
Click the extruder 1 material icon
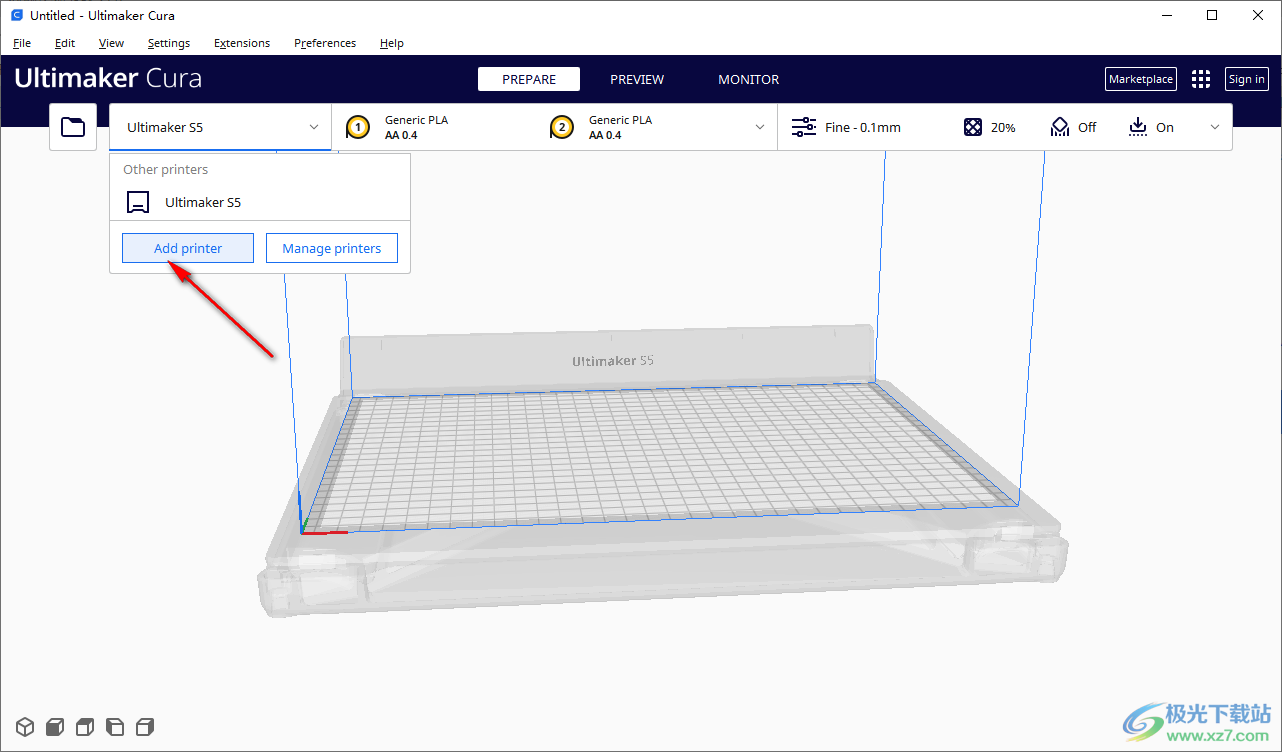pyautogui.click(x=358, y=127)
